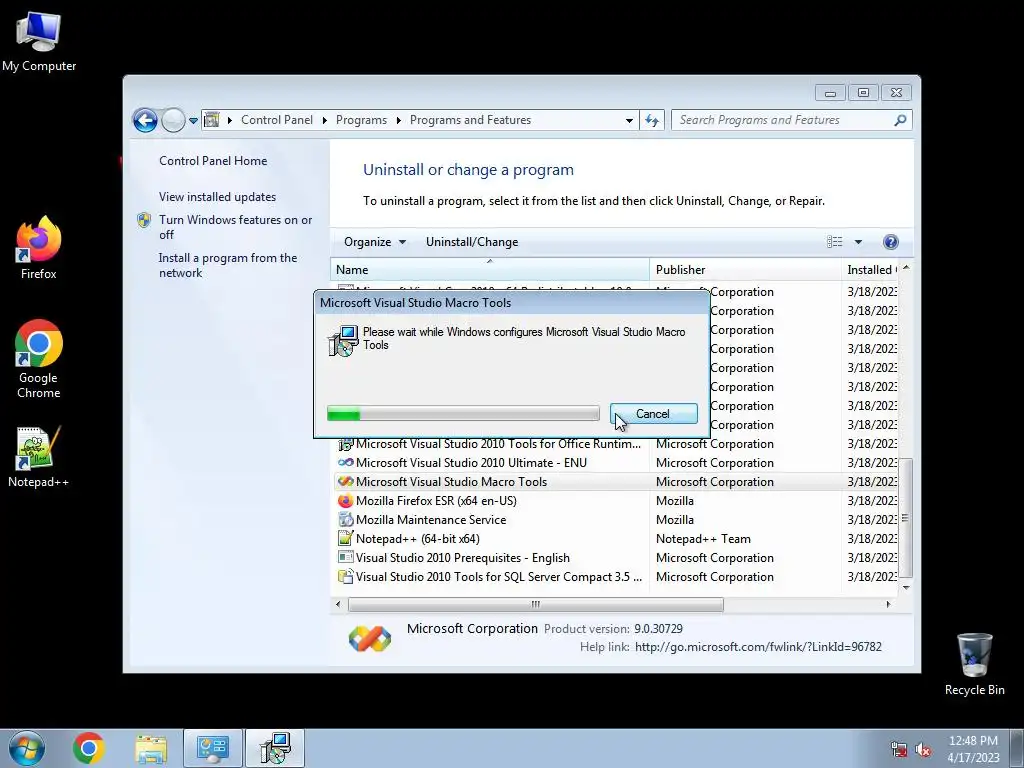Click the search magnifier icon

[x=900, y=120]
